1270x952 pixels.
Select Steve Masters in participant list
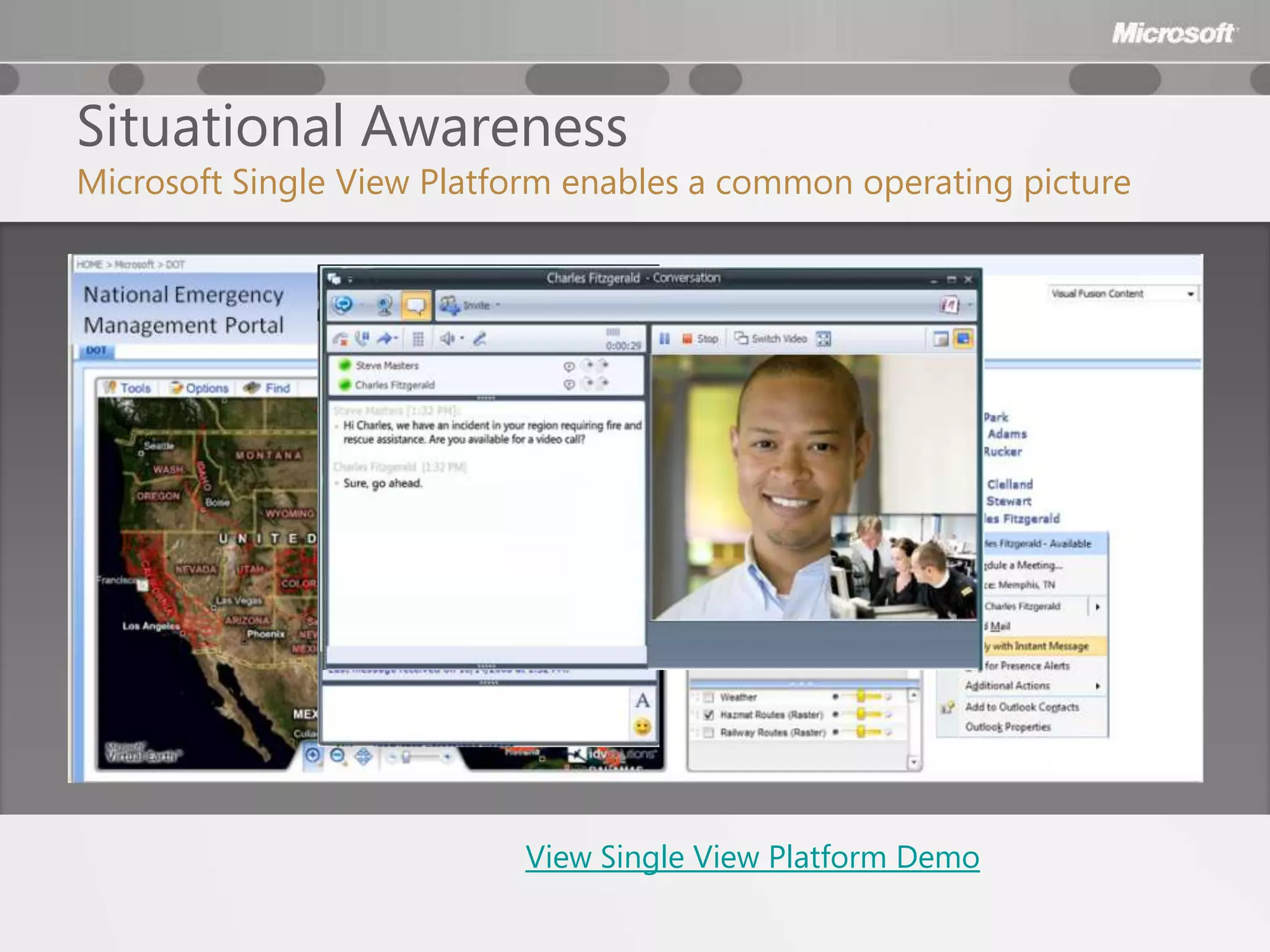[387, 366]
